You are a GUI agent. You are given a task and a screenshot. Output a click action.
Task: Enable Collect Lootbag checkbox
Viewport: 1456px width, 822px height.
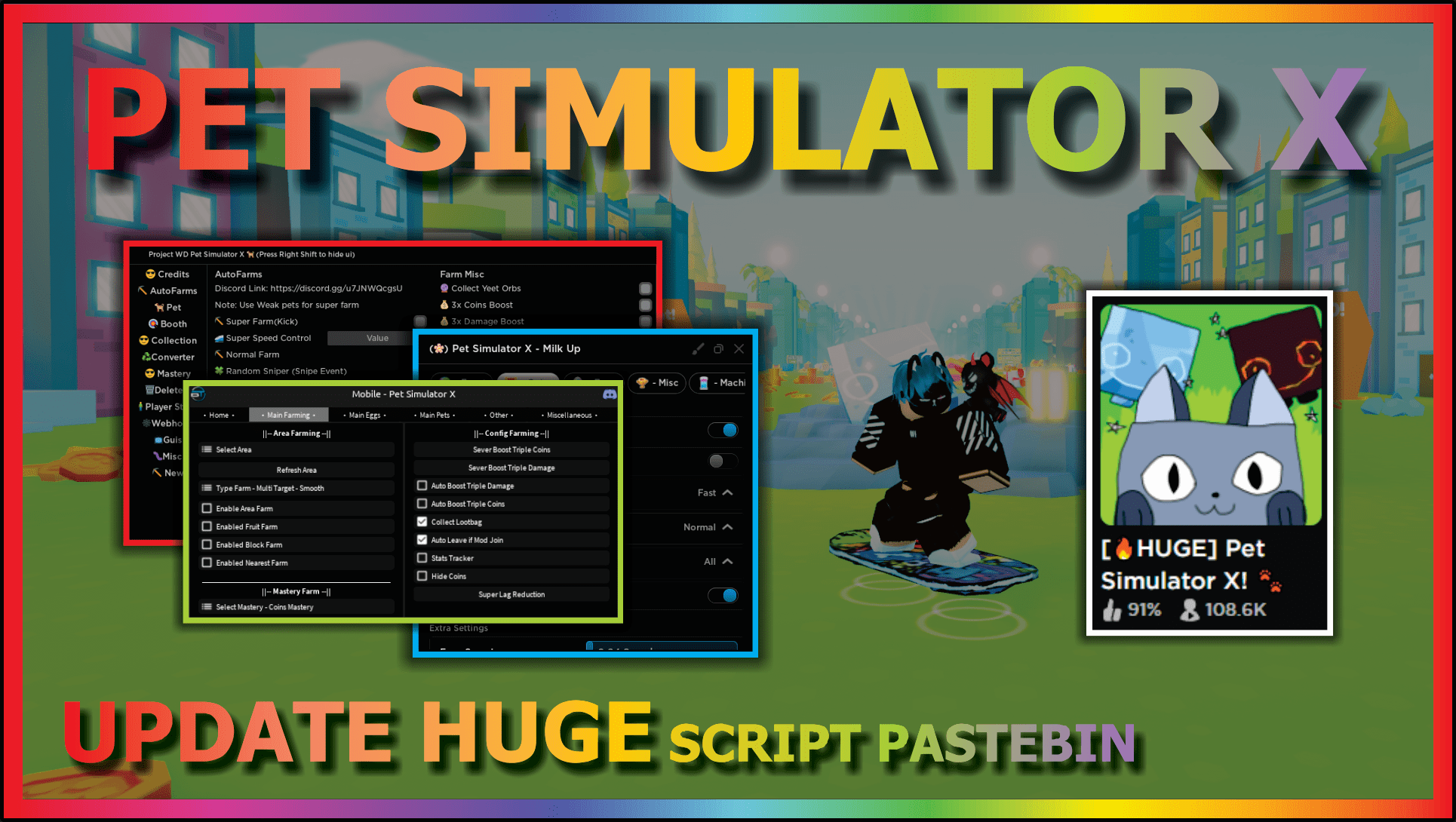423,518
